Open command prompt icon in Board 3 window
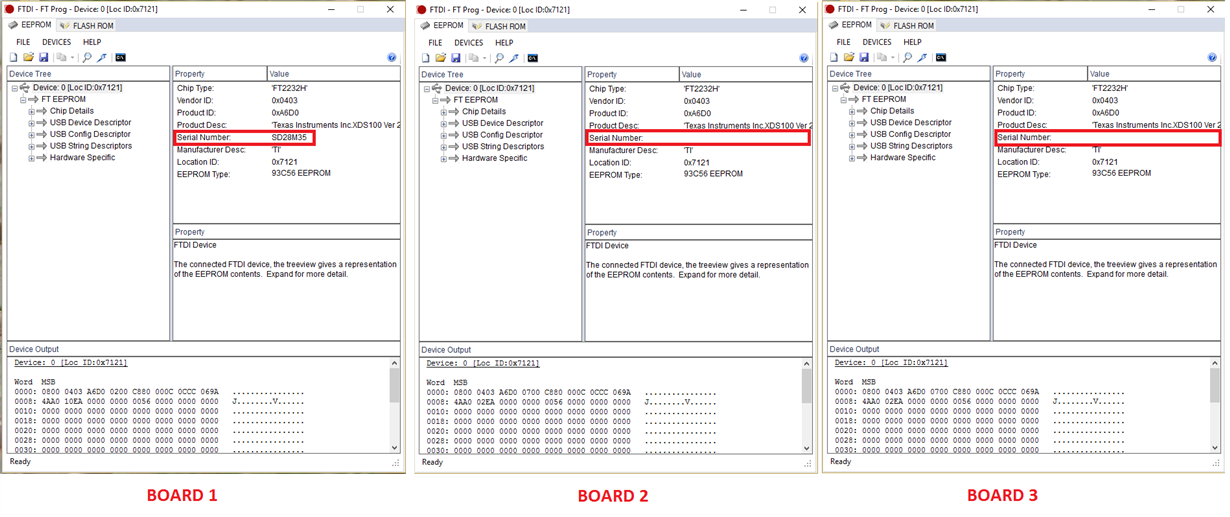The width and height of the screenshot is (1230, 517). (941, 57)
